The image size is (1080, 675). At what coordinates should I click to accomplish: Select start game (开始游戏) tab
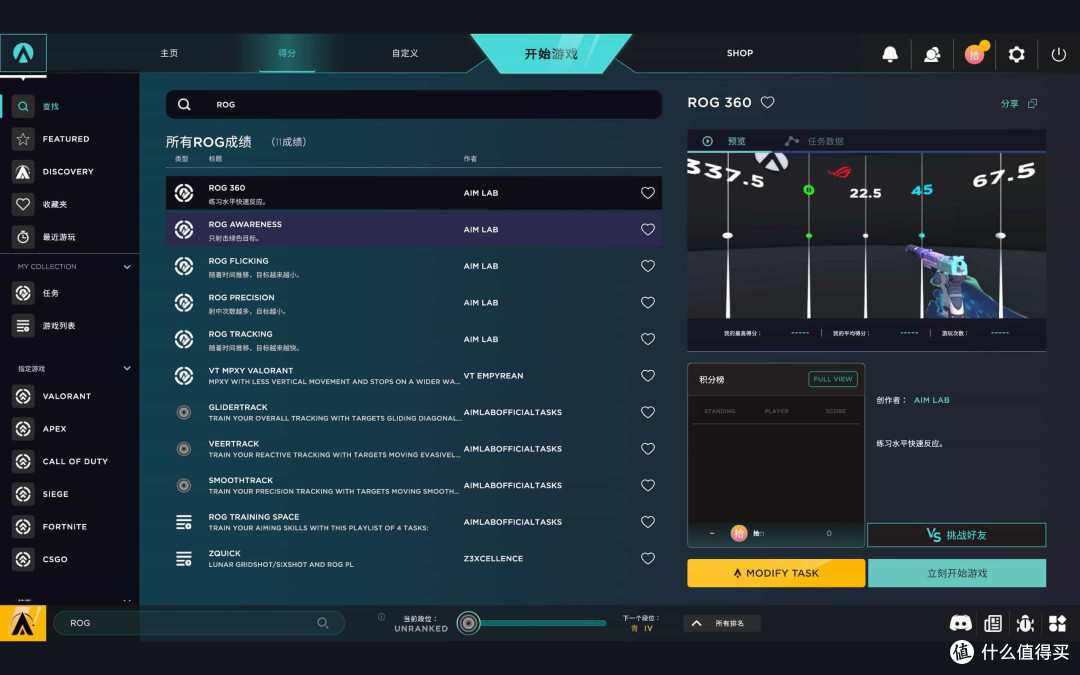(551, 54)
